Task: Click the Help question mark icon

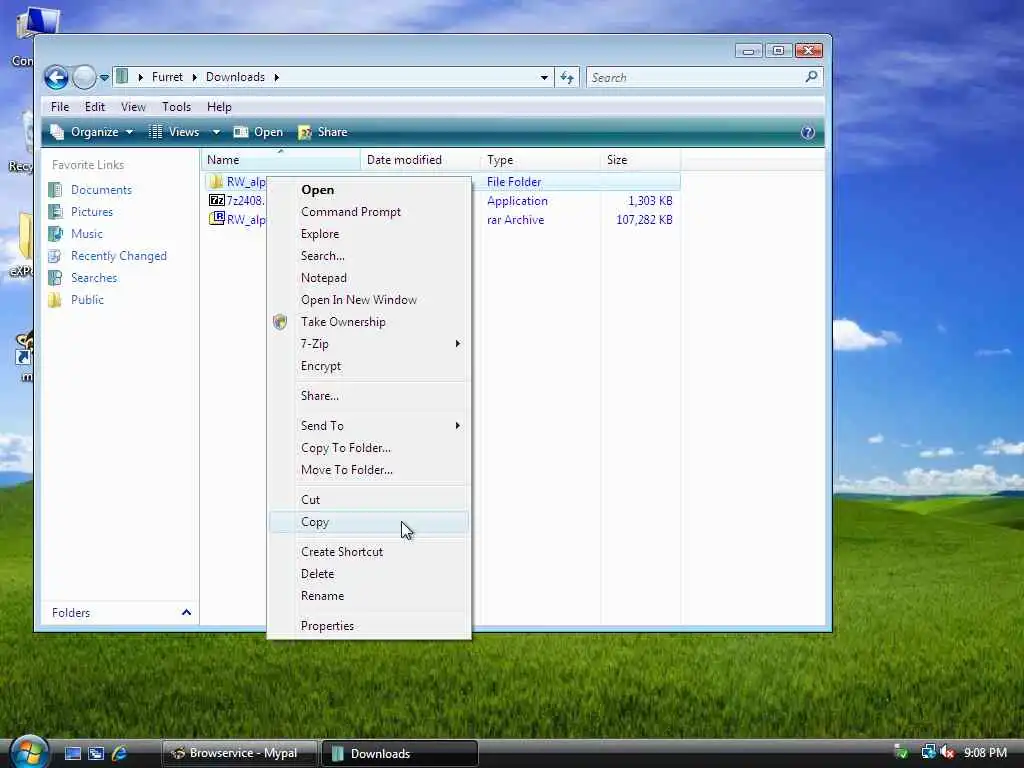Action: point(808,133)
